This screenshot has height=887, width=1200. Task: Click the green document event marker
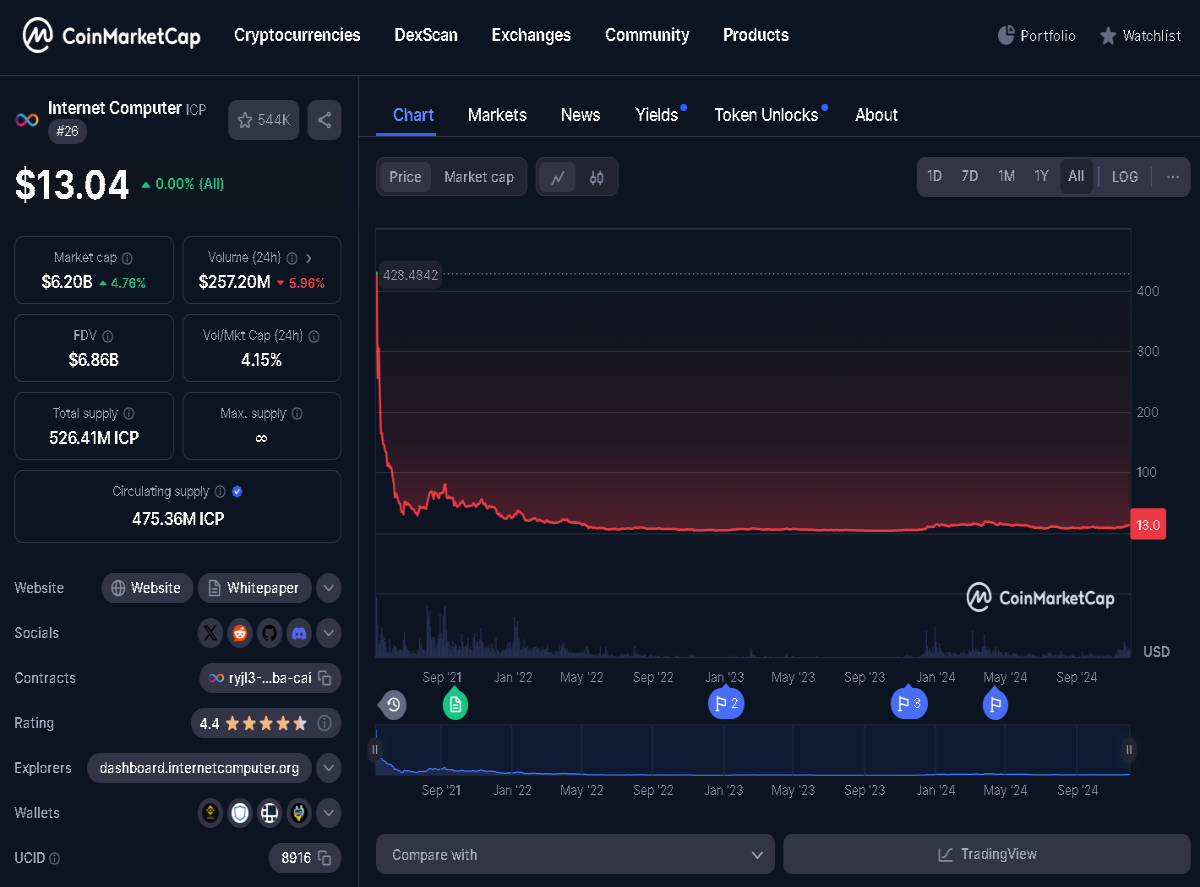(x=455, y=704)
